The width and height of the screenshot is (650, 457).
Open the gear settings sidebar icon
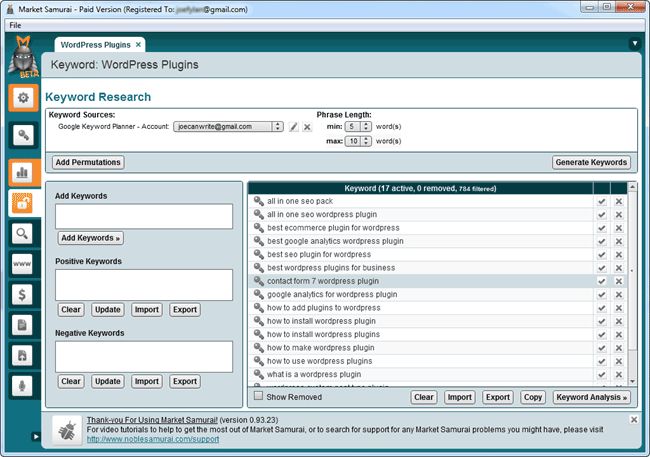click(23, 98)
